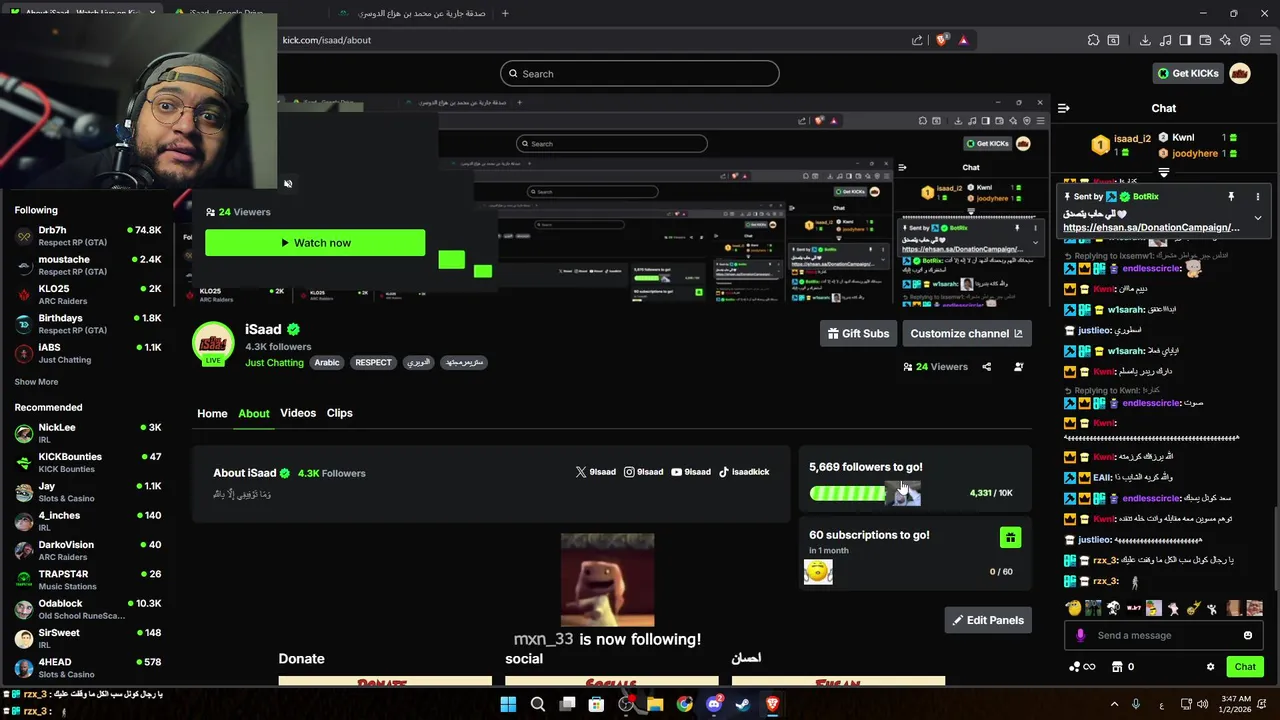The image size is (1280, 720).
Task: Open KICKBounties recommended channel
Action: (x=88, y=462)
